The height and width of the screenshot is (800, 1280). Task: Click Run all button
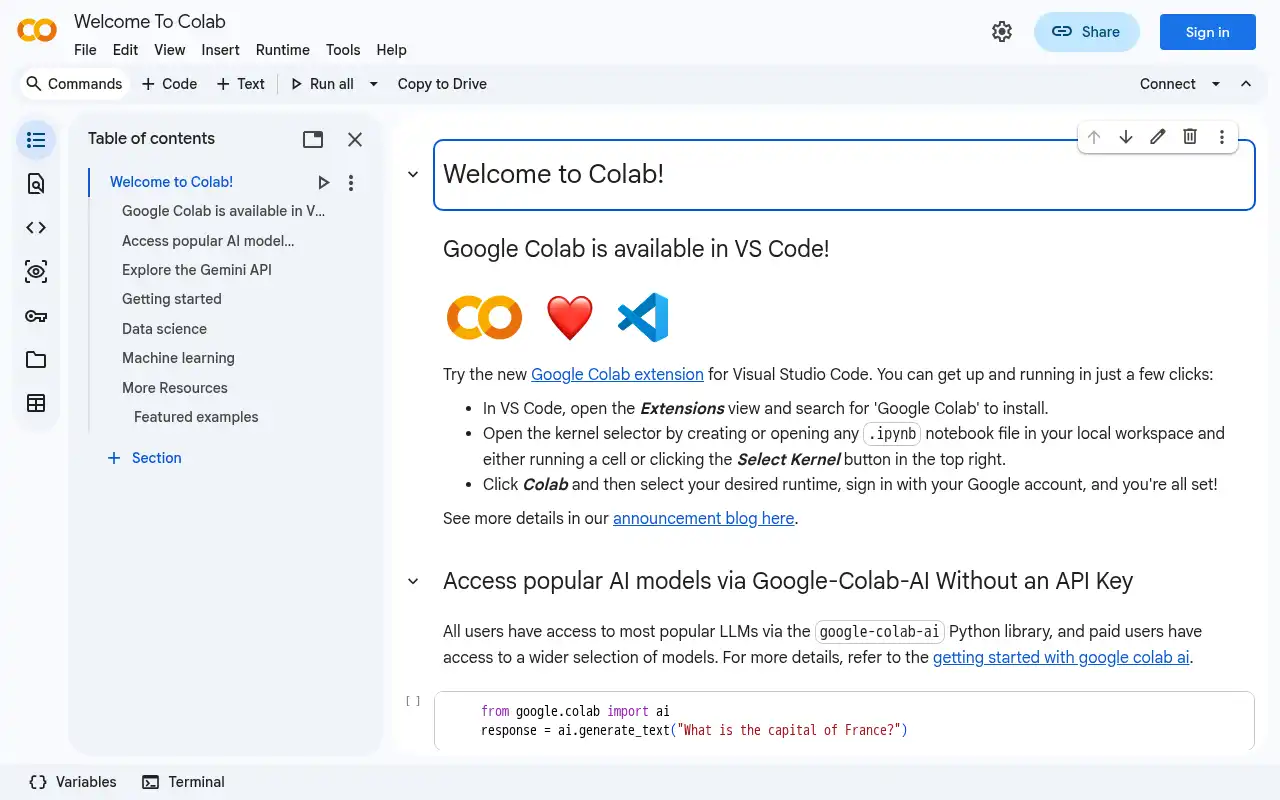pyautogui.click(x=322, y=84)
